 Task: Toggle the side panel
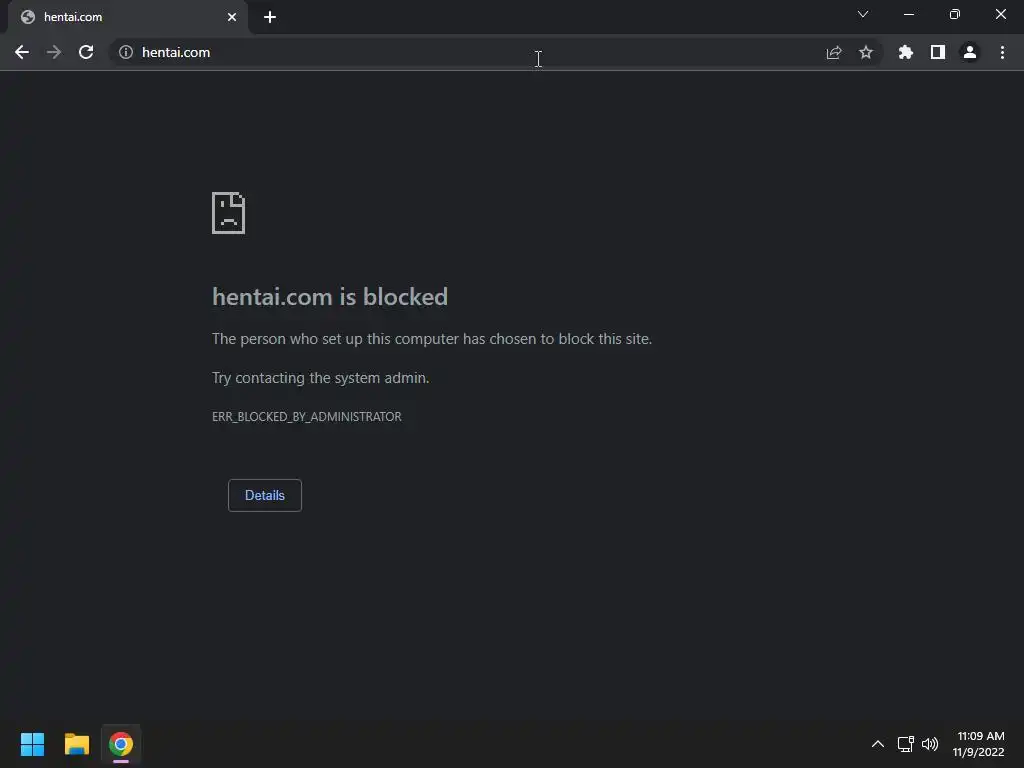[938, 52]
